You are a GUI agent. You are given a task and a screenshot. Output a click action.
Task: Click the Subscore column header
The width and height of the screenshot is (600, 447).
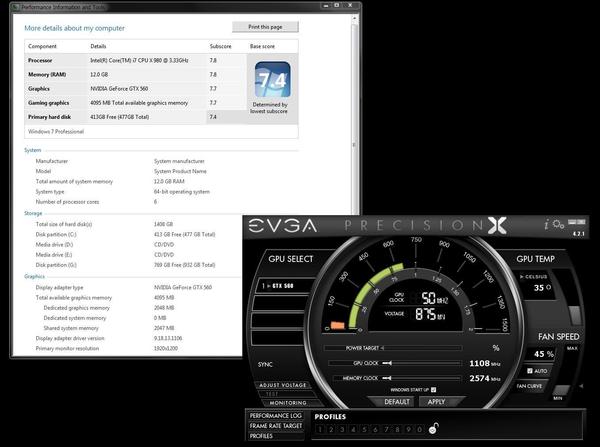pos(220,46)
